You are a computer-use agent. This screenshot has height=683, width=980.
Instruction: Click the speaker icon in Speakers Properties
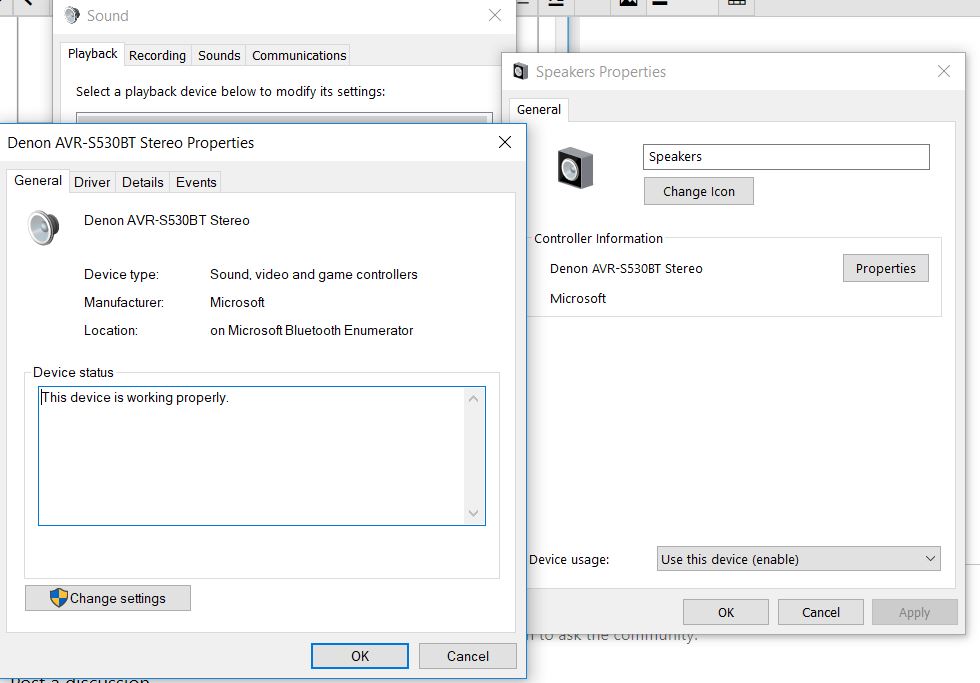[575, 167]
